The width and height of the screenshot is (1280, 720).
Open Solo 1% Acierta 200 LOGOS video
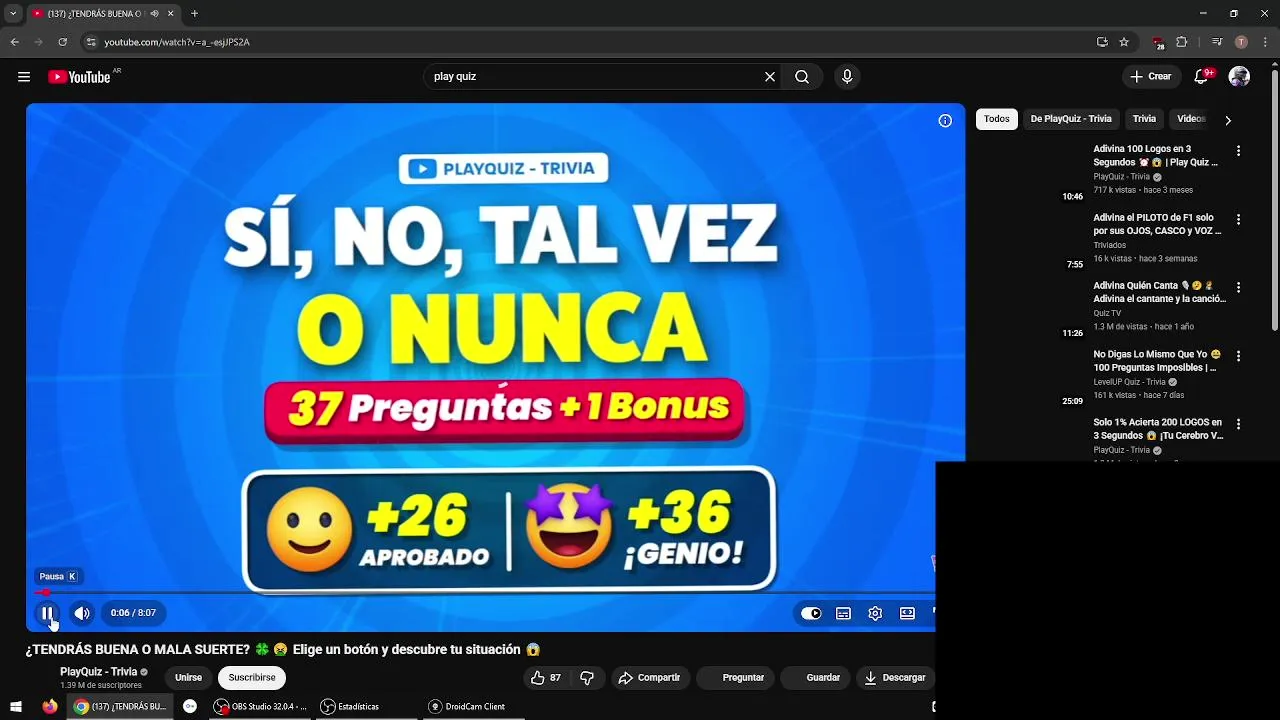coord(1158,429)
